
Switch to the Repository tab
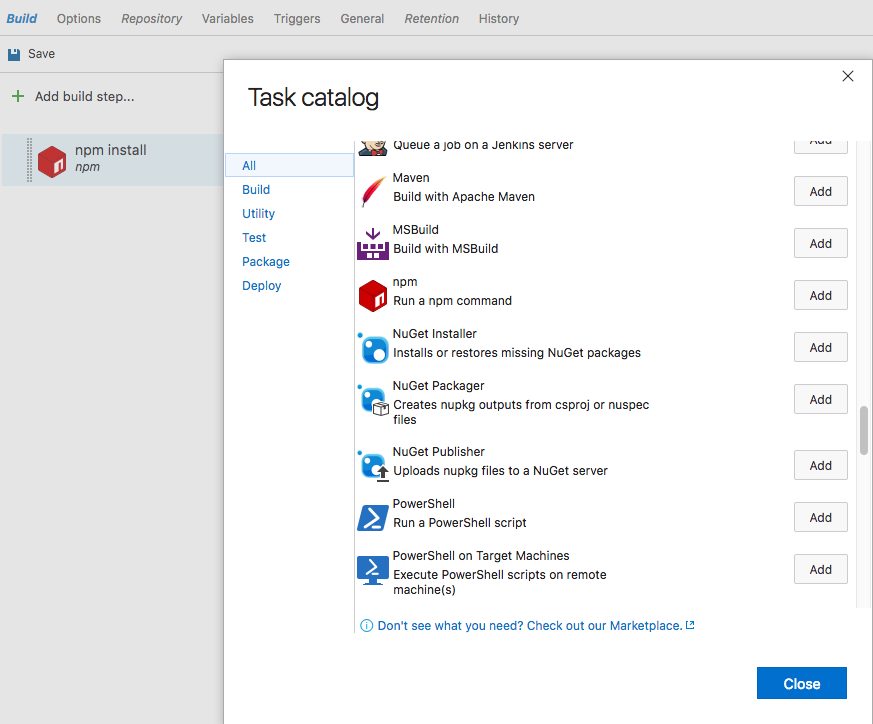click(151, 18)
